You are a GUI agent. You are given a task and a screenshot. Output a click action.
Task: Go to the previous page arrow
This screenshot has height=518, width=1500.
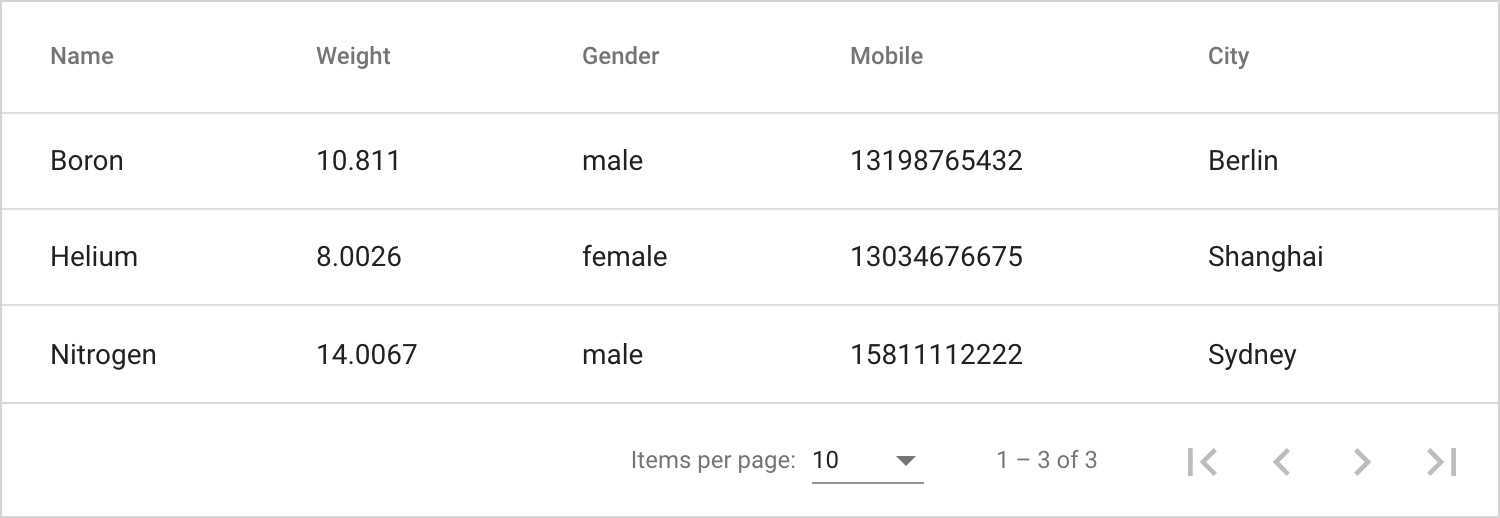tap(1282, 461)
